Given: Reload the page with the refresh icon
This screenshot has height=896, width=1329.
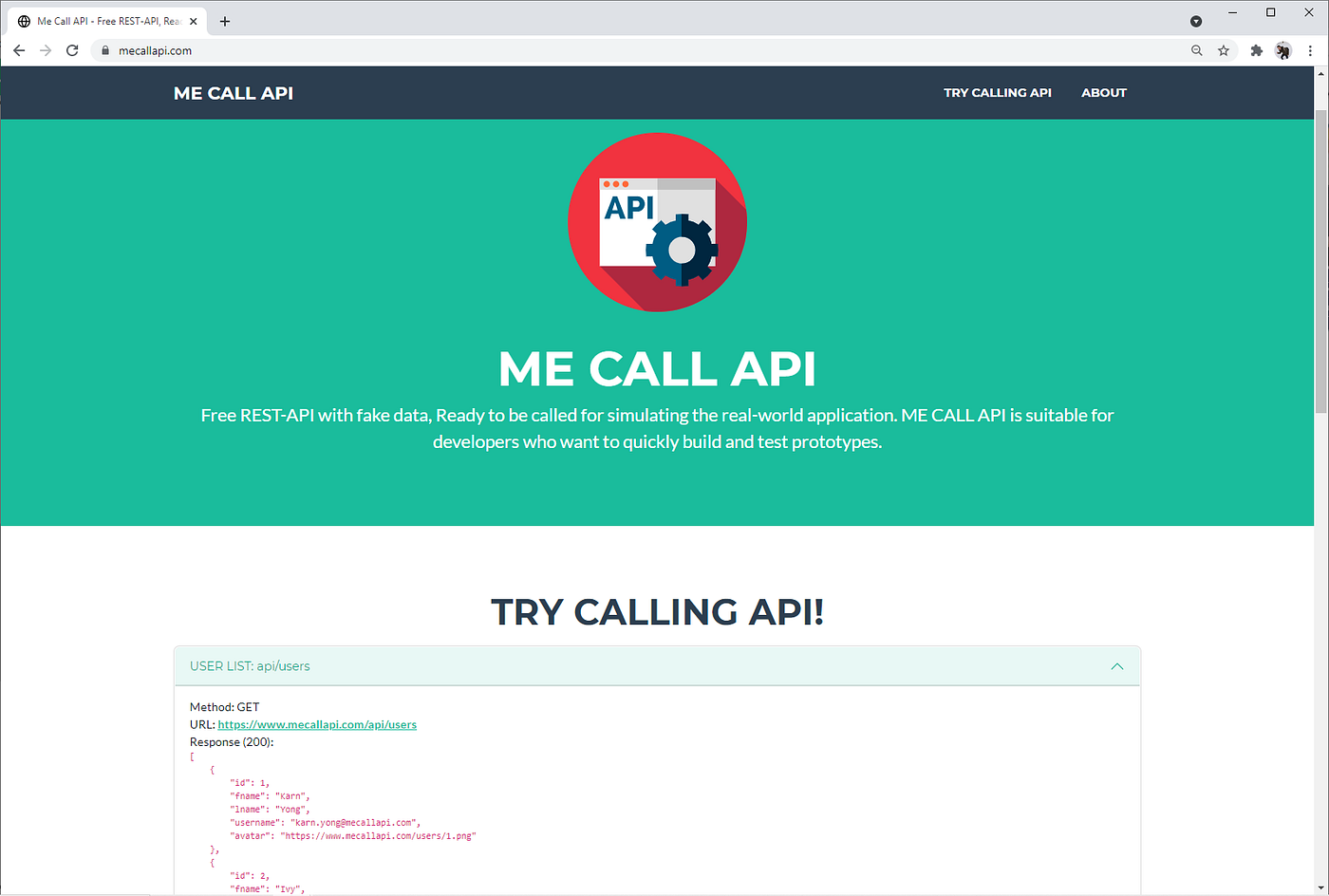Looking at the screenshot, I should click(72, 50).
